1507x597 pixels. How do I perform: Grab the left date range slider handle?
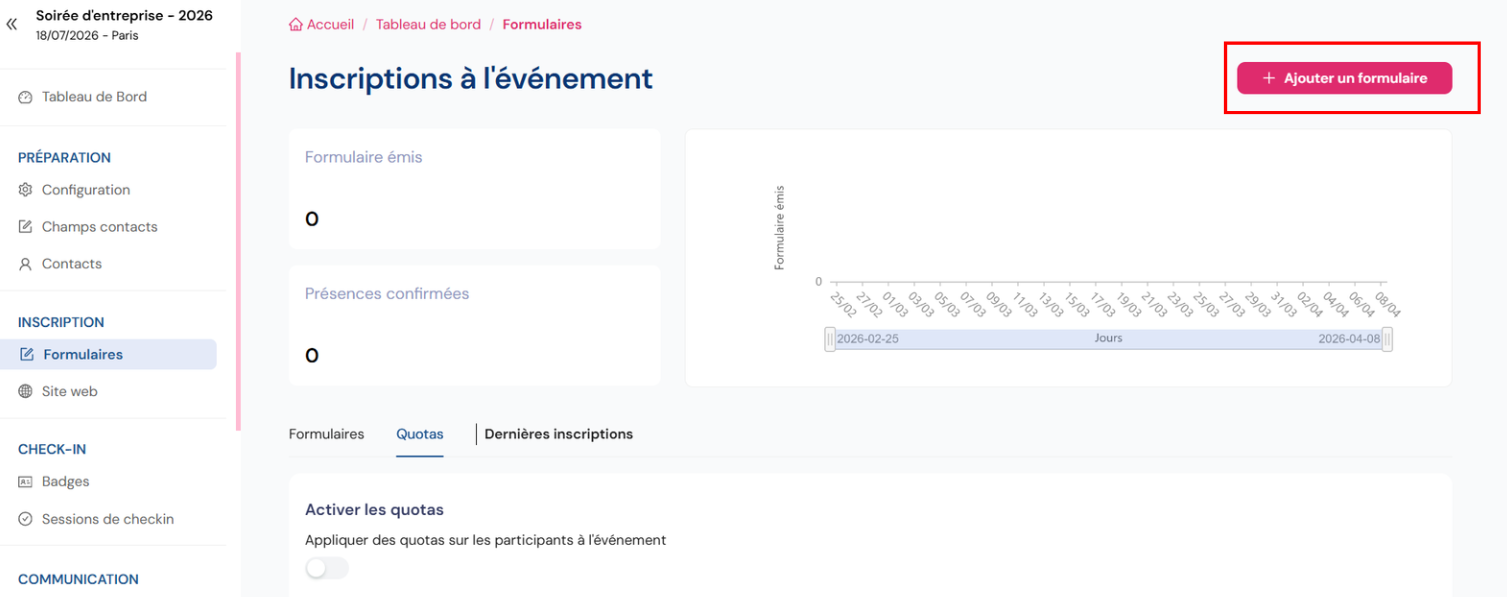pyautogui.click(x=830, y=339)
